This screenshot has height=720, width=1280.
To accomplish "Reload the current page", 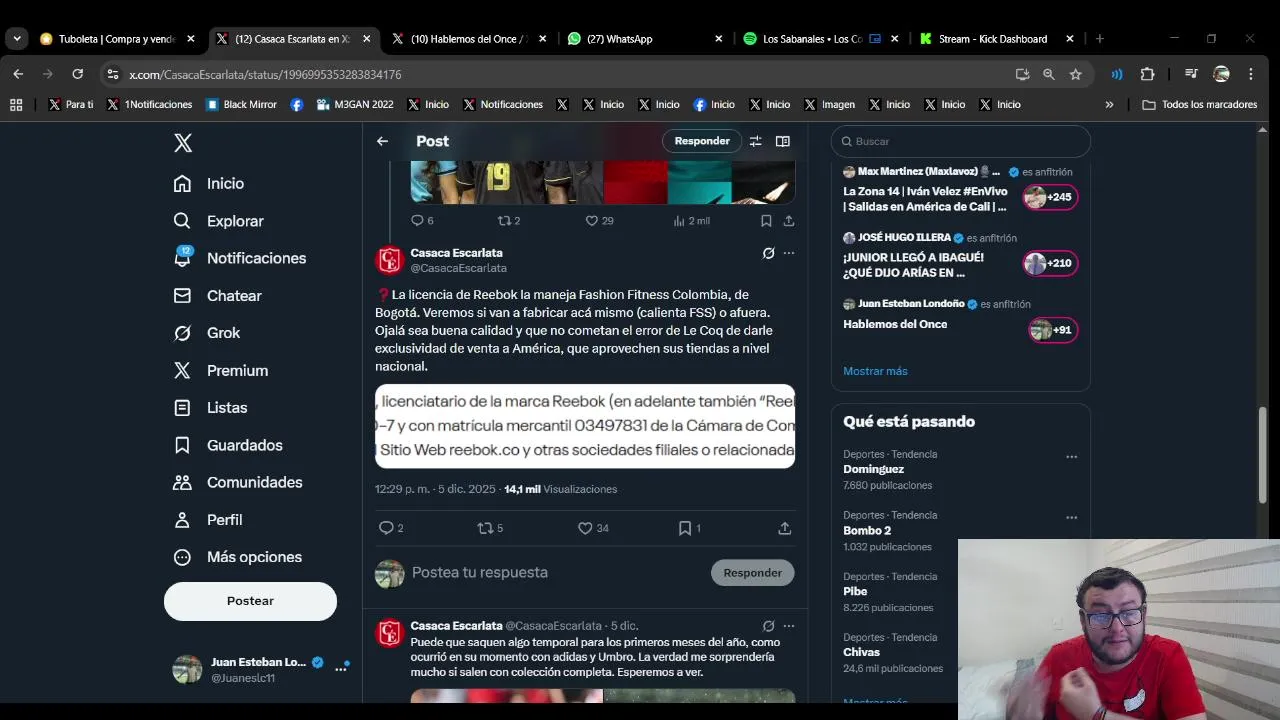I will click(x=77, y=74).
